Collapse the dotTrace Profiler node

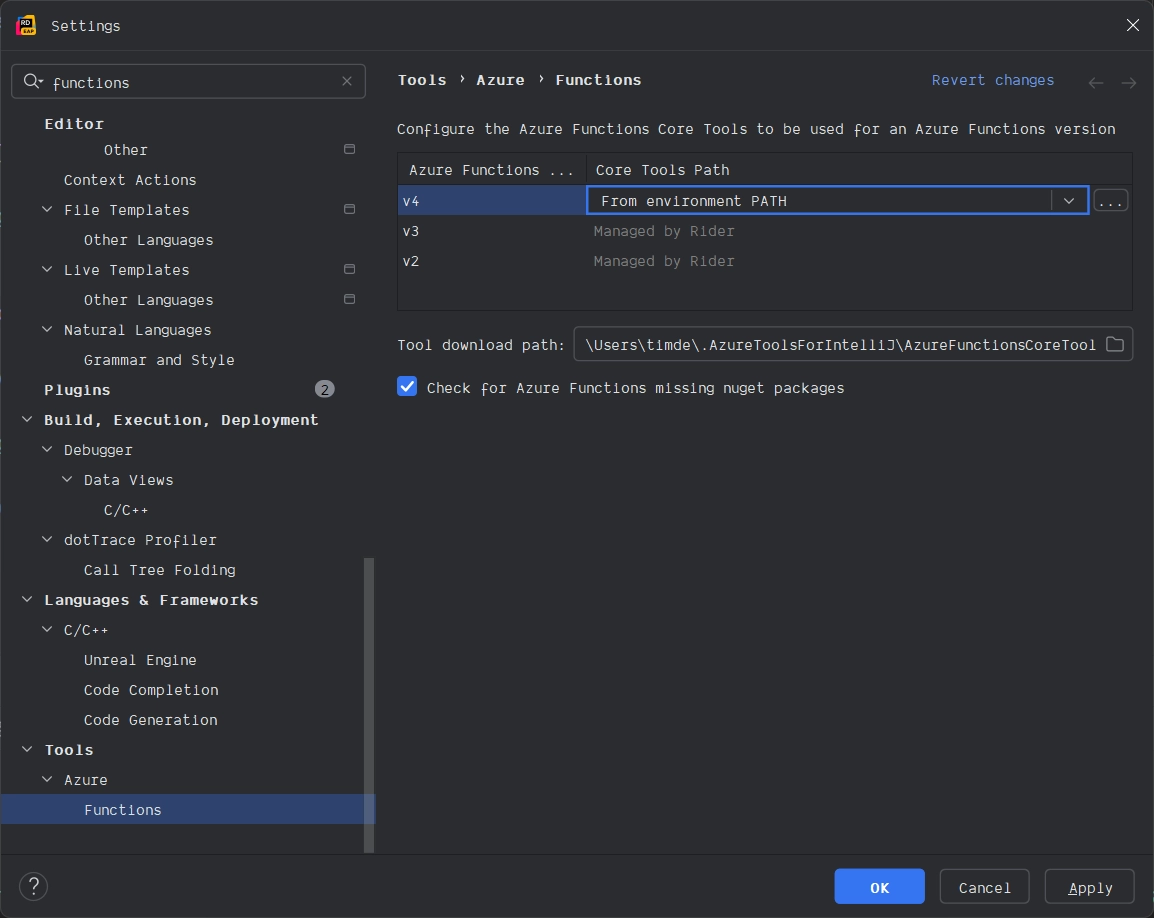point(47,540)
